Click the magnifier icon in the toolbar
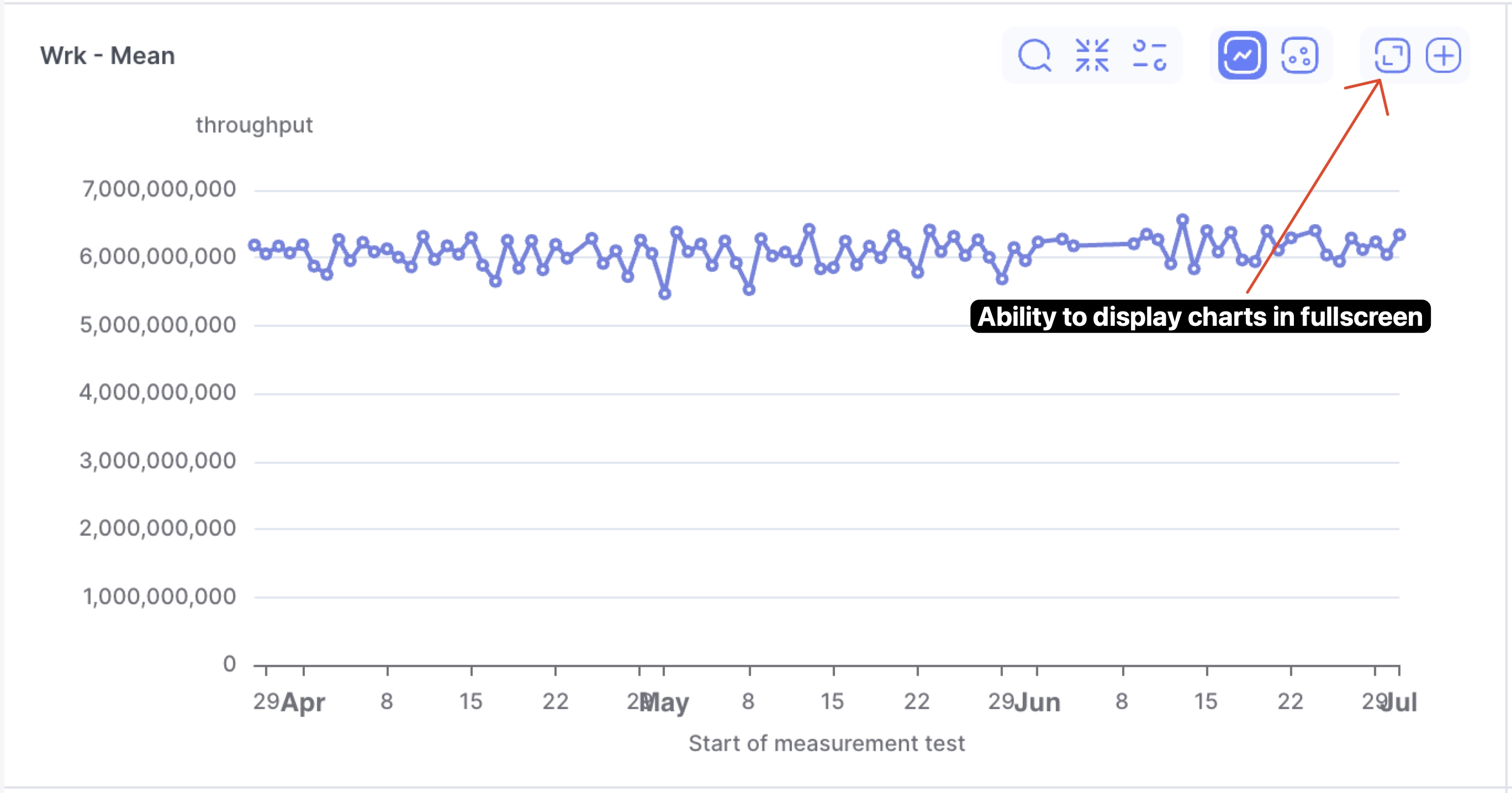Screen dimensions: 1512x793 click(x=1035, y=55)
